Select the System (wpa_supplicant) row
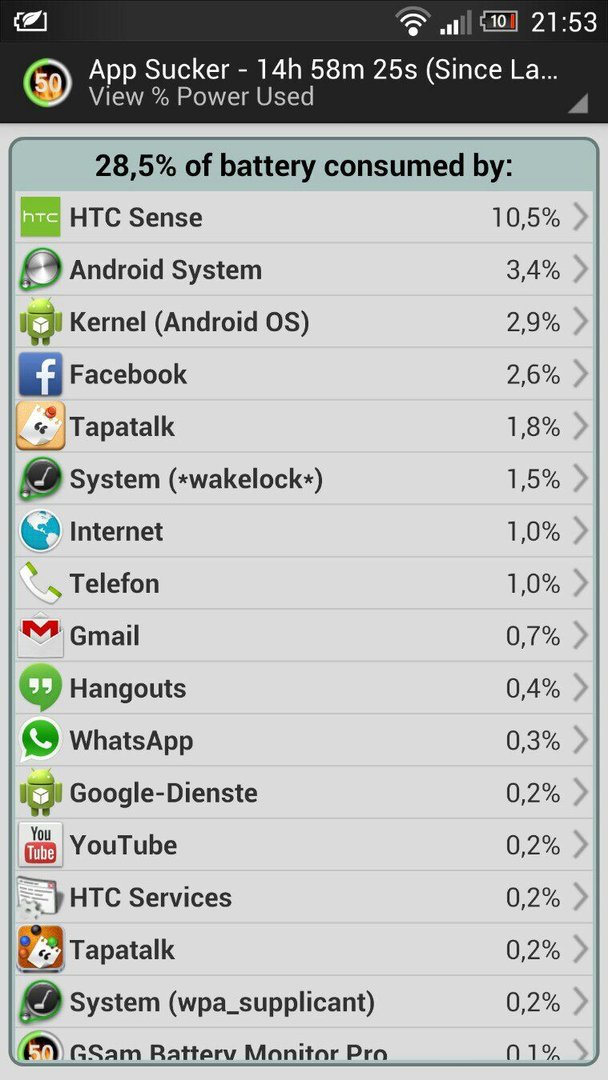This screenshot has width=608, height=1080. tap(304, 1002)
